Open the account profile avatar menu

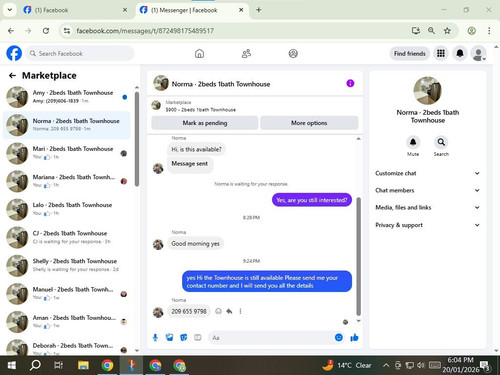click(x=478, y=53)
